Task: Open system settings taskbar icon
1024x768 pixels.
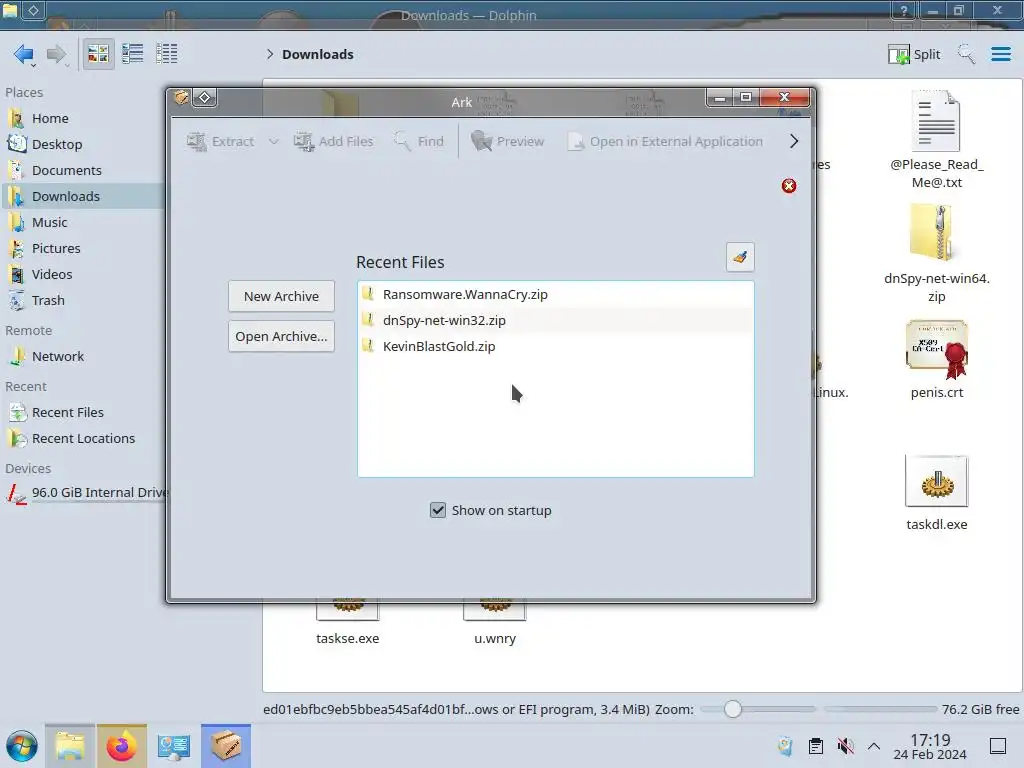Action: (174, 746)
